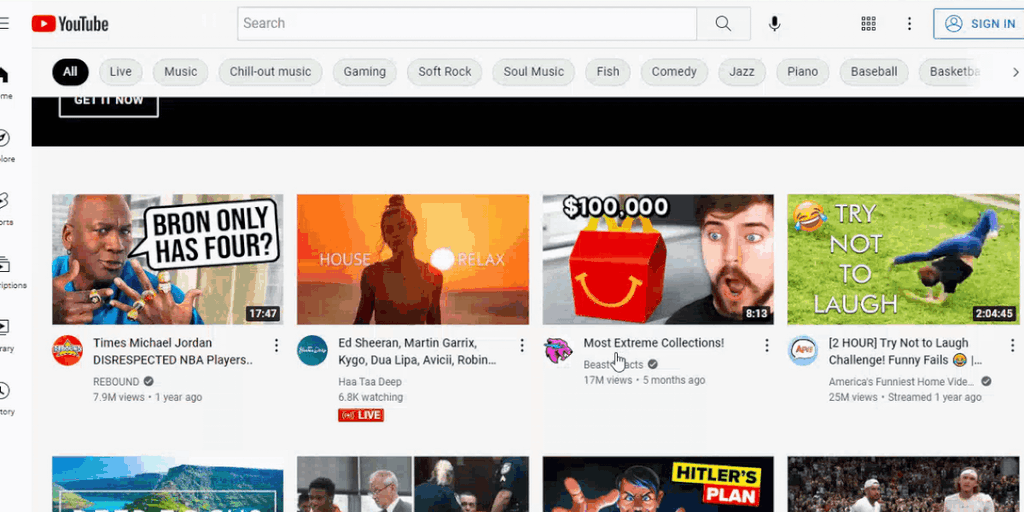Open [2 HOUR] Try Not to Laugh title
The width and height of the screenshot is (1024, 512).
pyautogui.click(x=905, y=351)
